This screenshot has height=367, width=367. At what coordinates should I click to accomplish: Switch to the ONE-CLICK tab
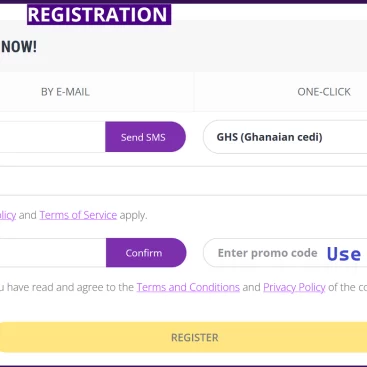tap(324, 92)
